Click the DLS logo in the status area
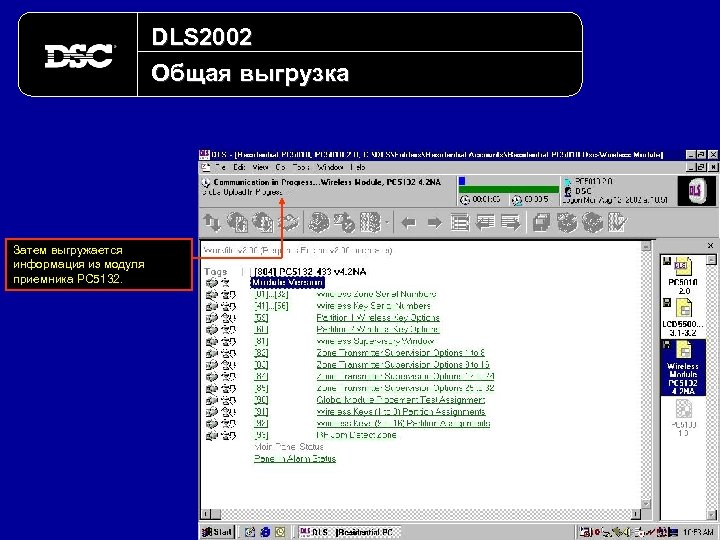Screen dimensions: 720x540 coord(696,191)
